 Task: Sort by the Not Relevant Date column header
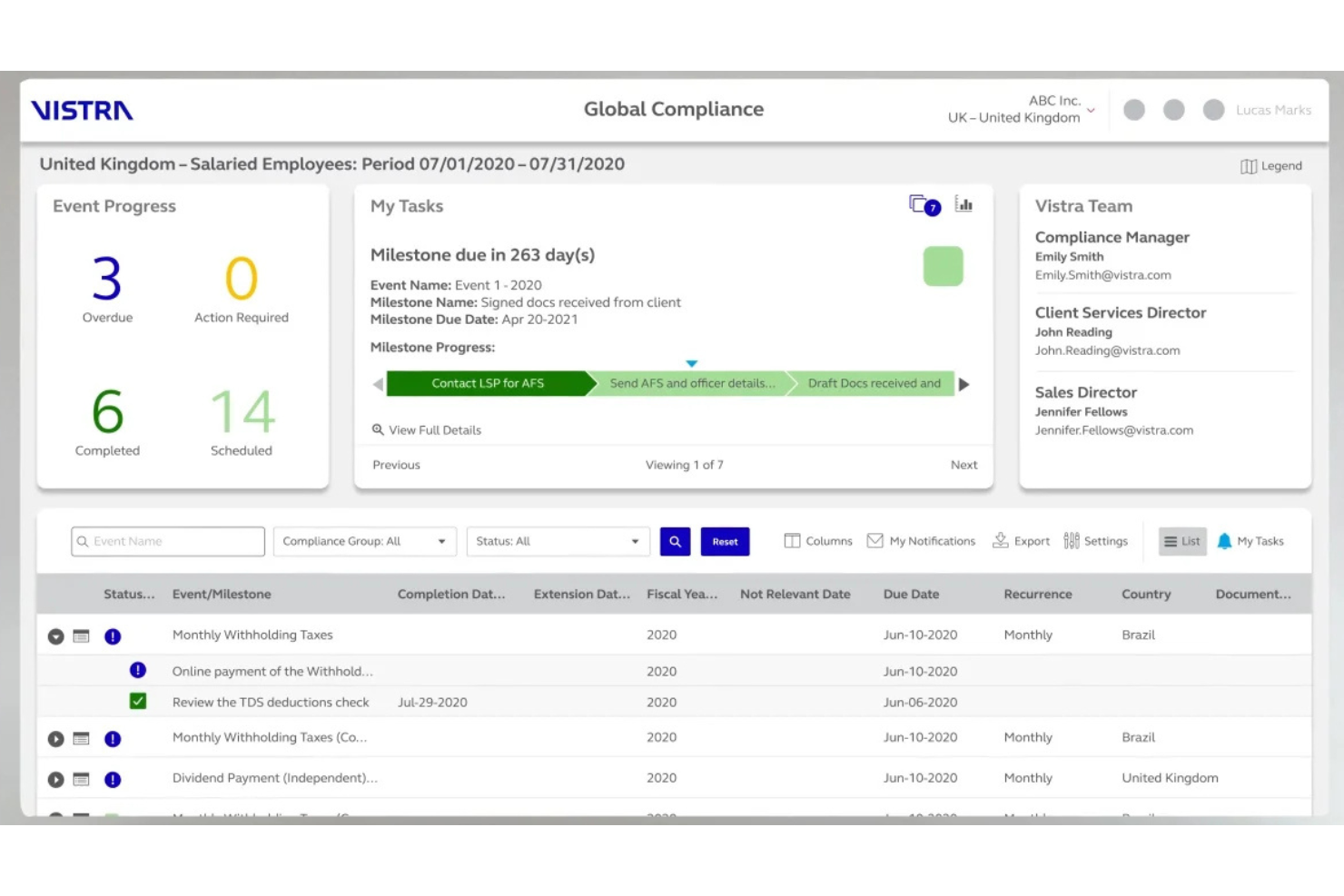[x=796, y=594]
